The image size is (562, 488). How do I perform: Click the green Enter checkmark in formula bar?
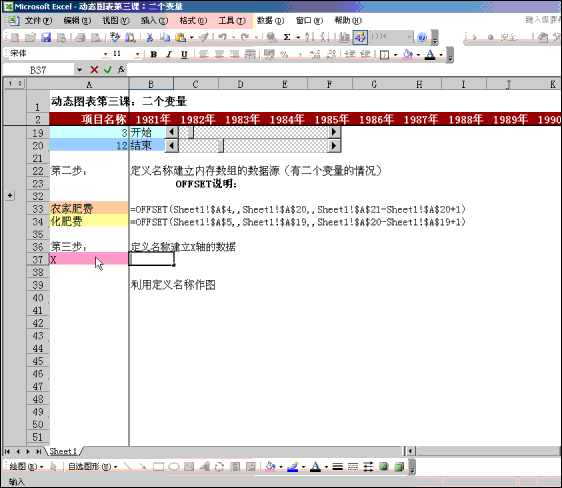[x=108, y=70]
